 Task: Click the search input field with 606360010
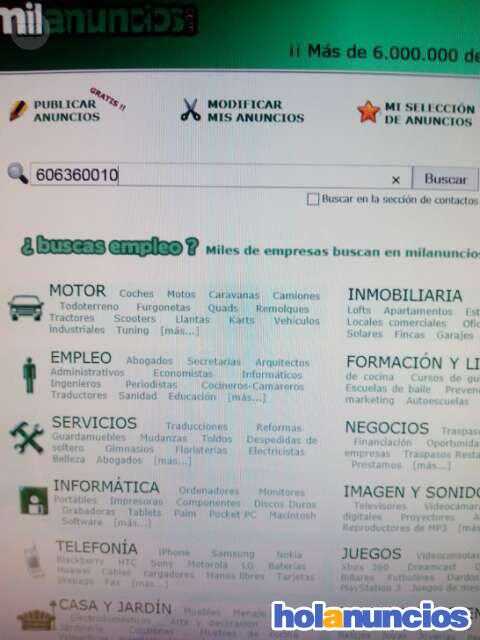(x=220, y=176)
